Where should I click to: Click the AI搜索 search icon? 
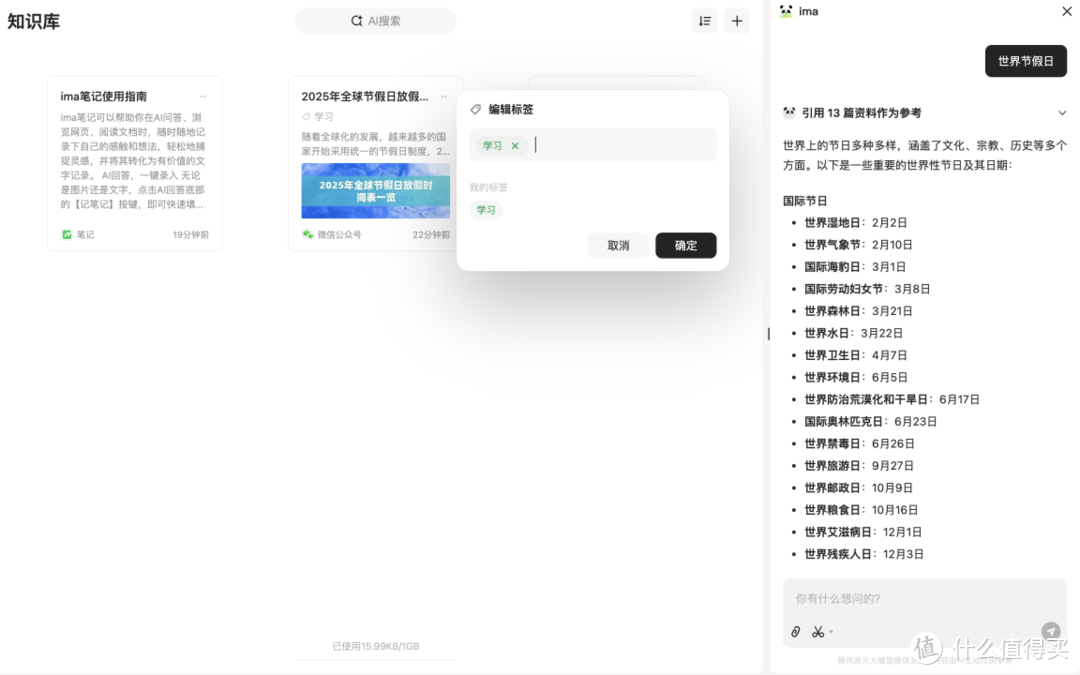356,21
